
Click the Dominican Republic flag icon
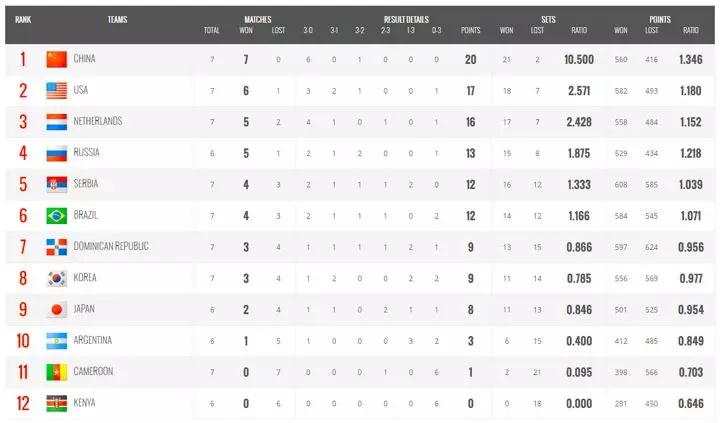(x=56, y=246)
